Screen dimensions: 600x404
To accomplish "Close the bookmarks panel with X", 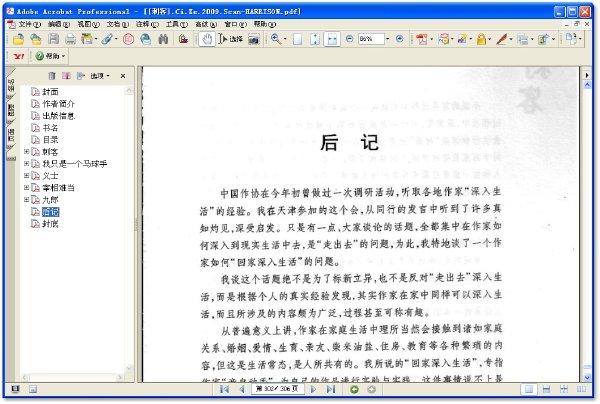I will (123, 76).
